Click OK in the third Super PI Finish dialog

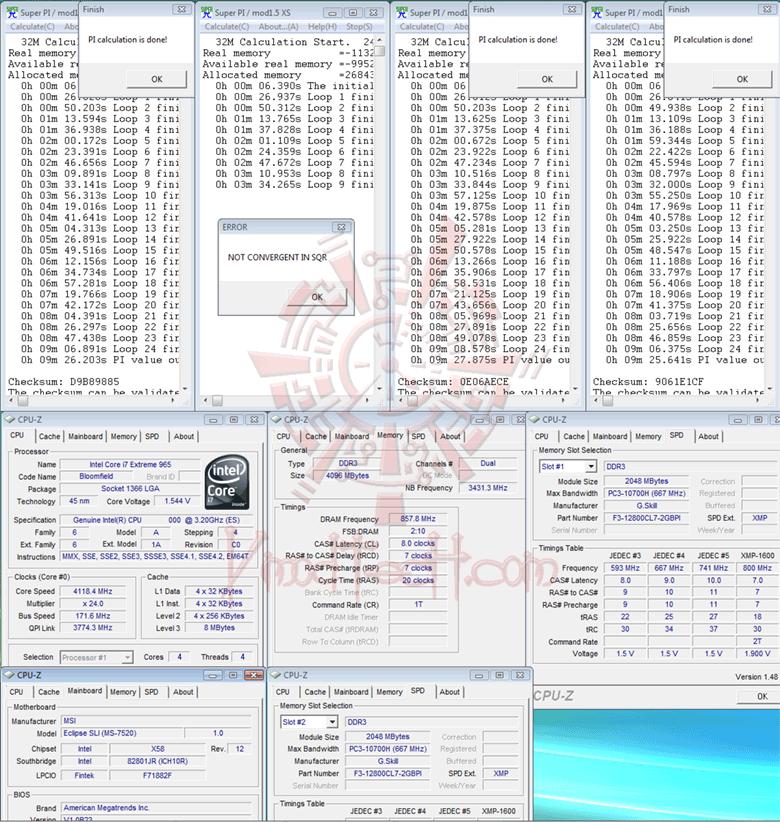[x=547, y=79]
